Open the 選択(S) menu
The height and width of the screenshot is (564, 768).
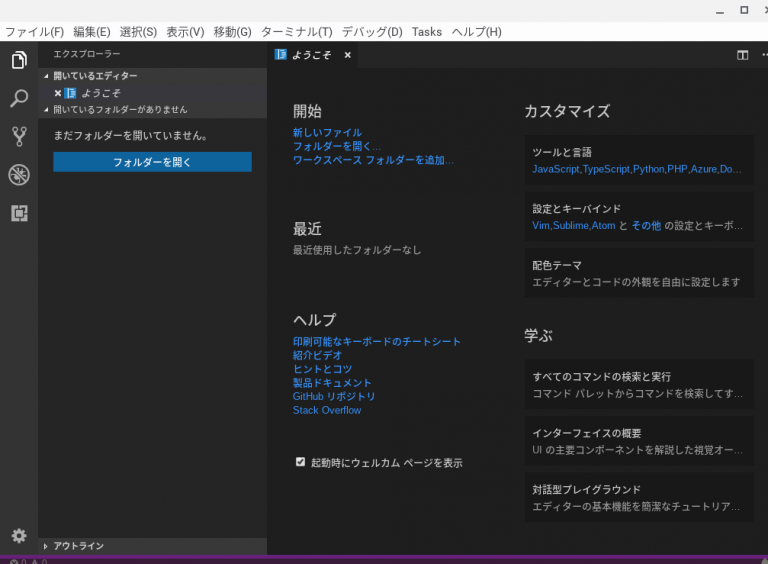pyautogui.click(x=138, y=32)
